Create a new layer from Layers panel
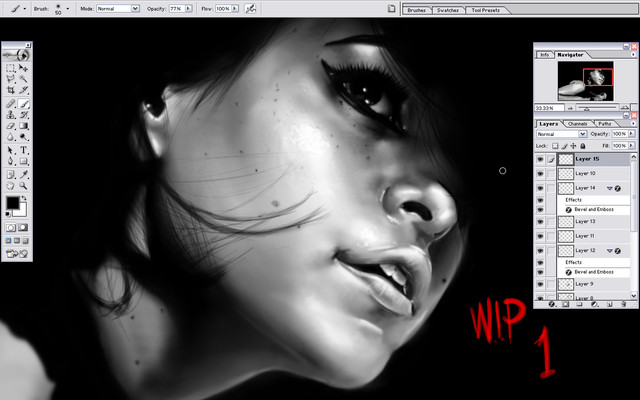 [x=609, y=304]
